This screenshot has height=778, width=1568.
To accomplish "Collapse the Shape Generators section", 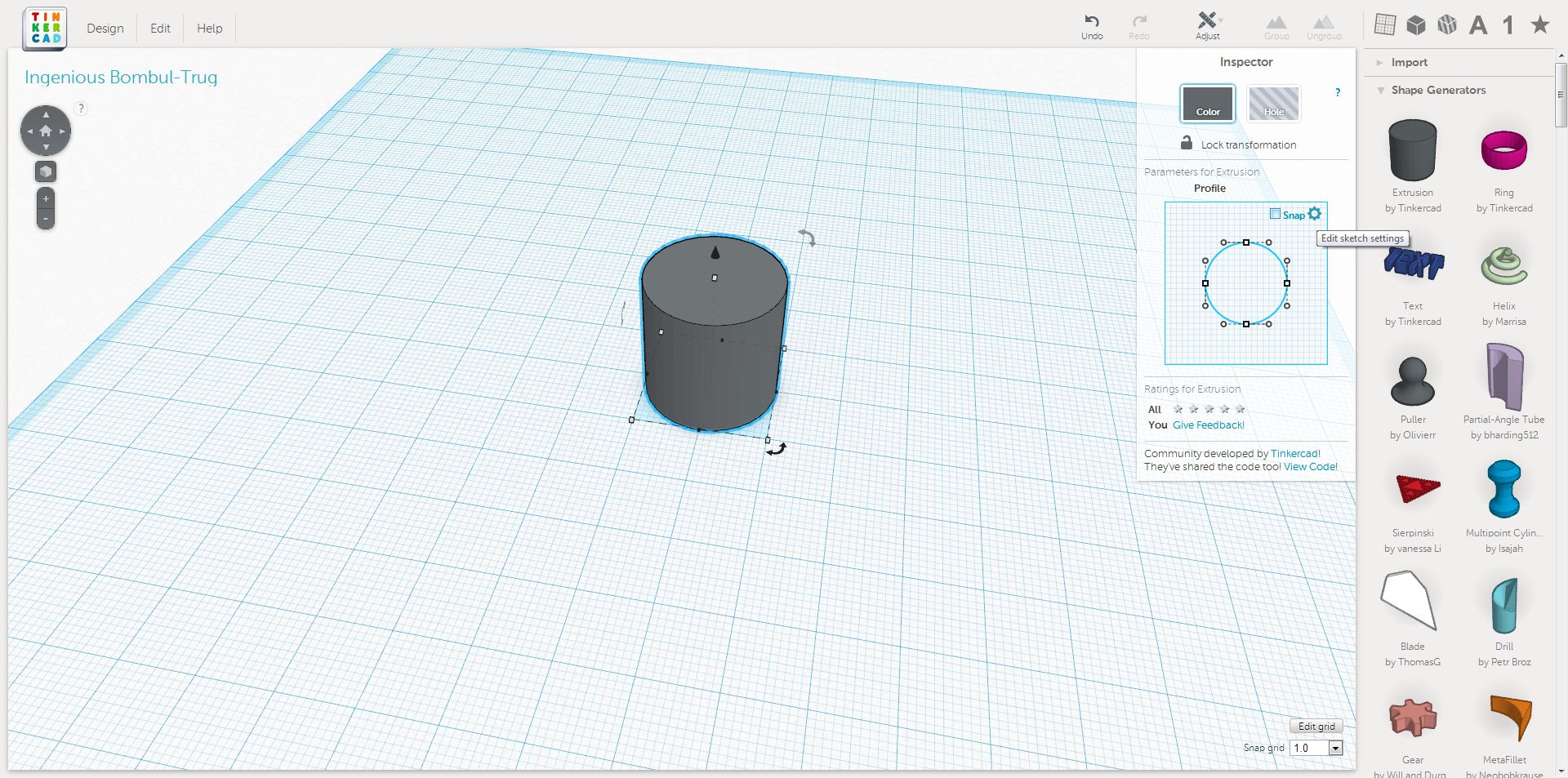I will tap(1439, 90).
